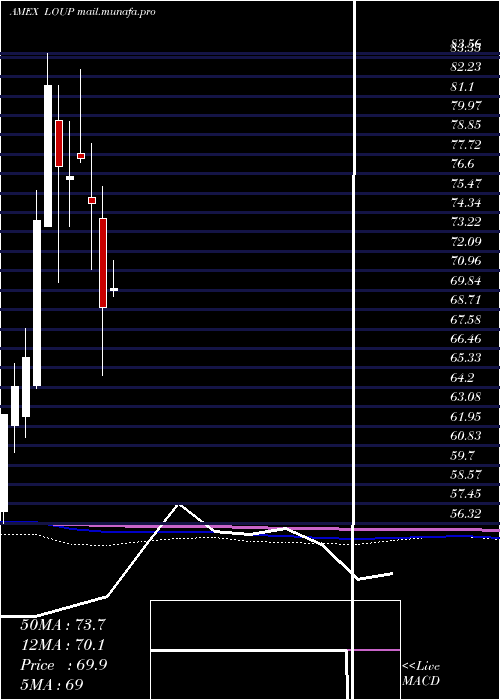
Task: Click the 61.95 price axis label
Action: click(466, 416)
